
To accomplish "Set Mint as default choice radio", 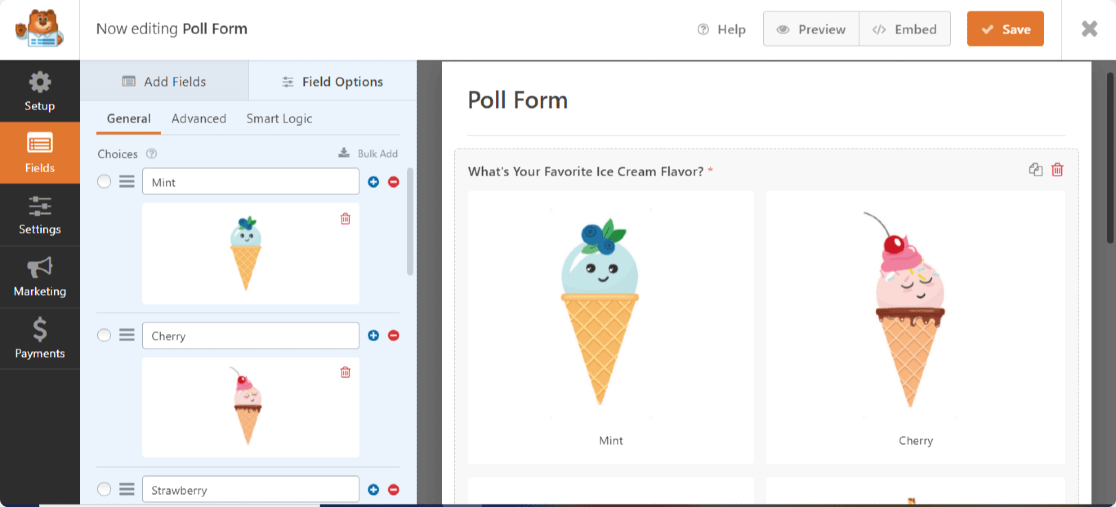I will [x=104, y=182].
